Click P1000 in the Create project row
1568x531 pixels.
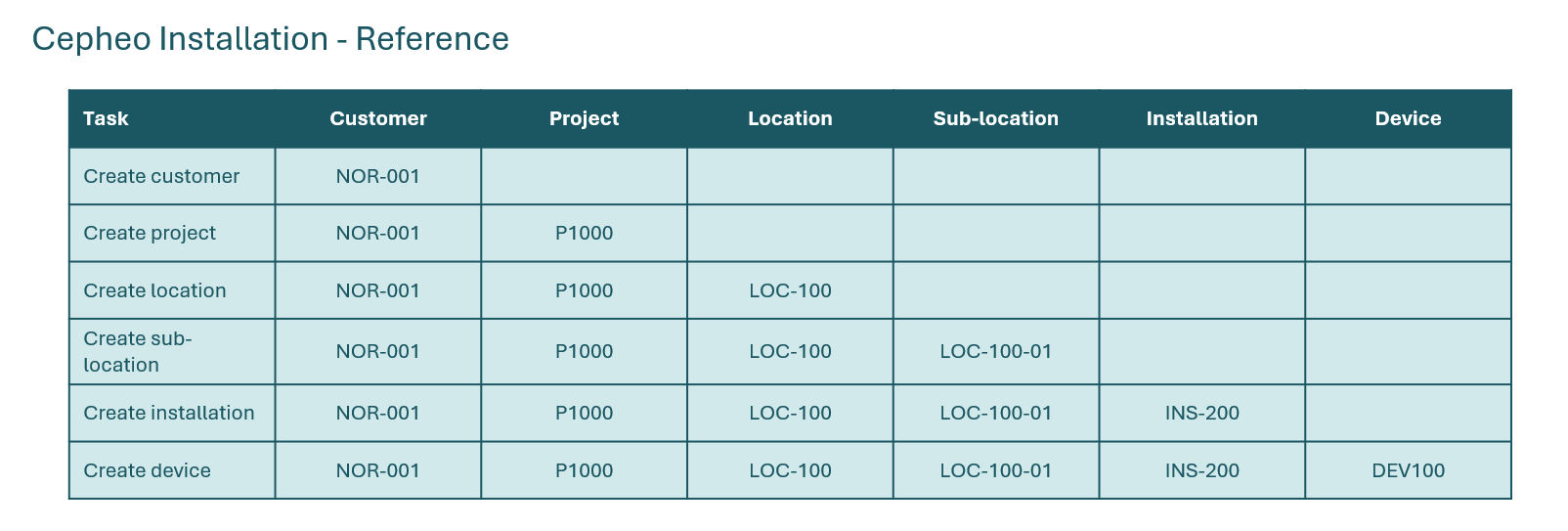tap(584, 233)
